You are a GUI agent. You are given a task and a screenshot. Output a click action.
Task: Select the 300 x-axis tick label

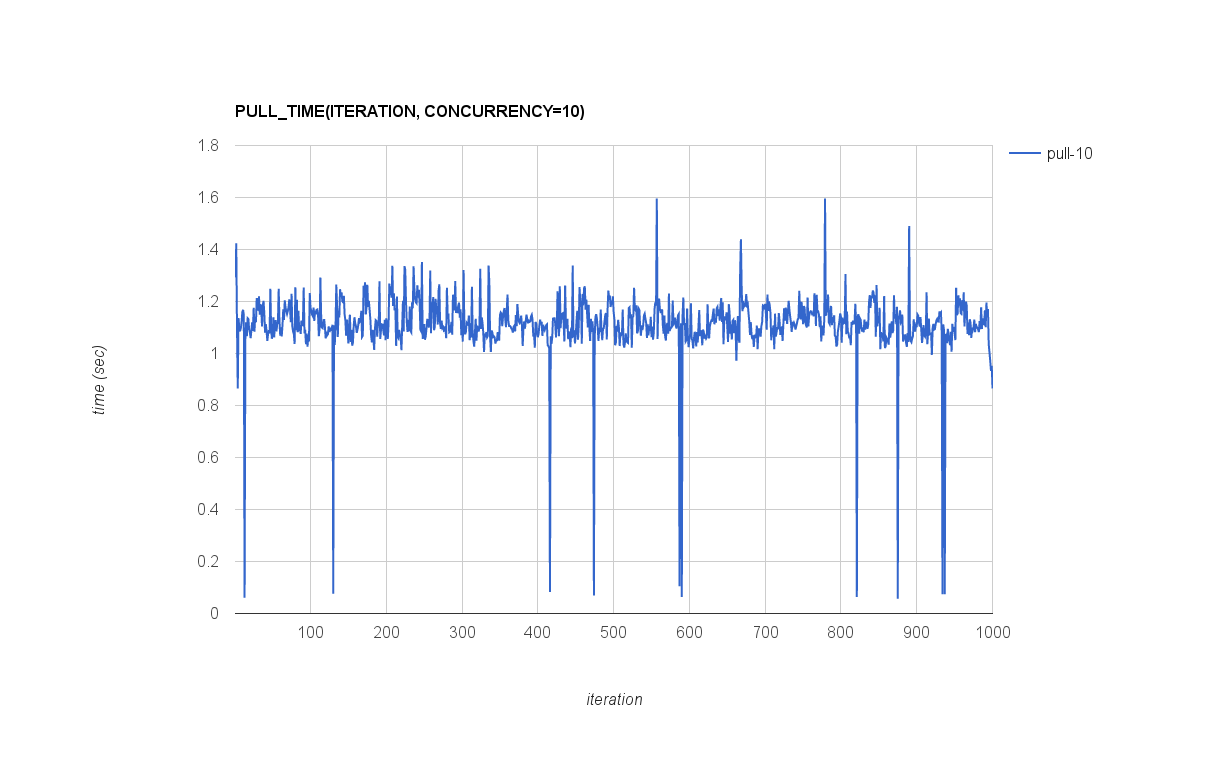(462, 632)
